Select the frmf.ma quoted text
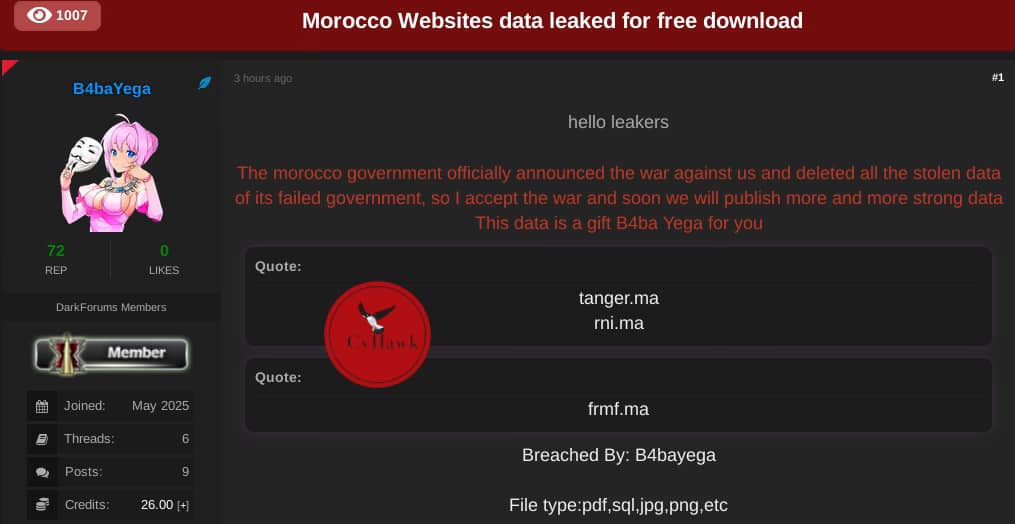The width and height of the screenshot is (1015, 524). (618, 409)
